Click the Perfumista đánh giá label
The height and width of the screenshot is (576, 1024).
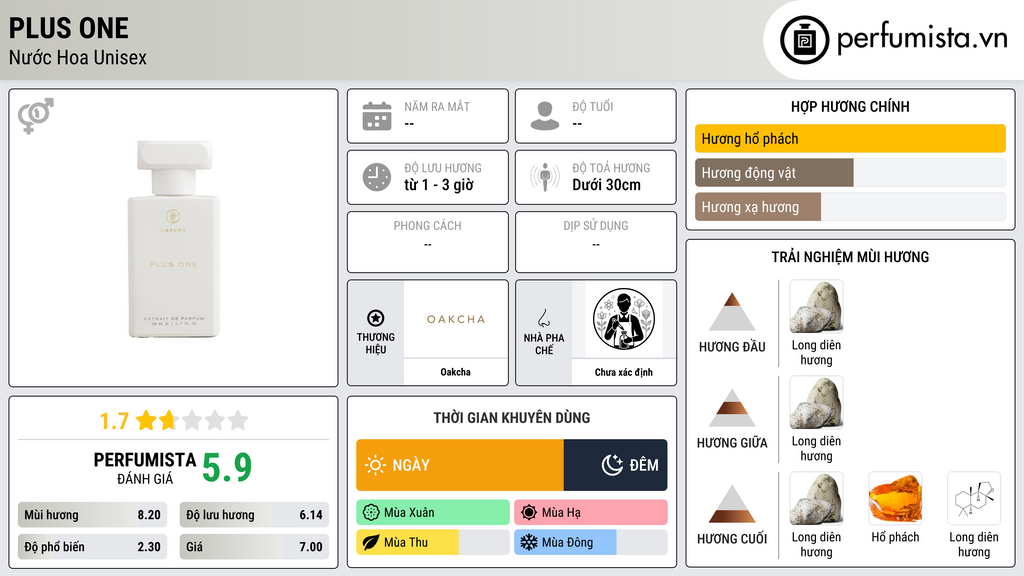[145, 468]
